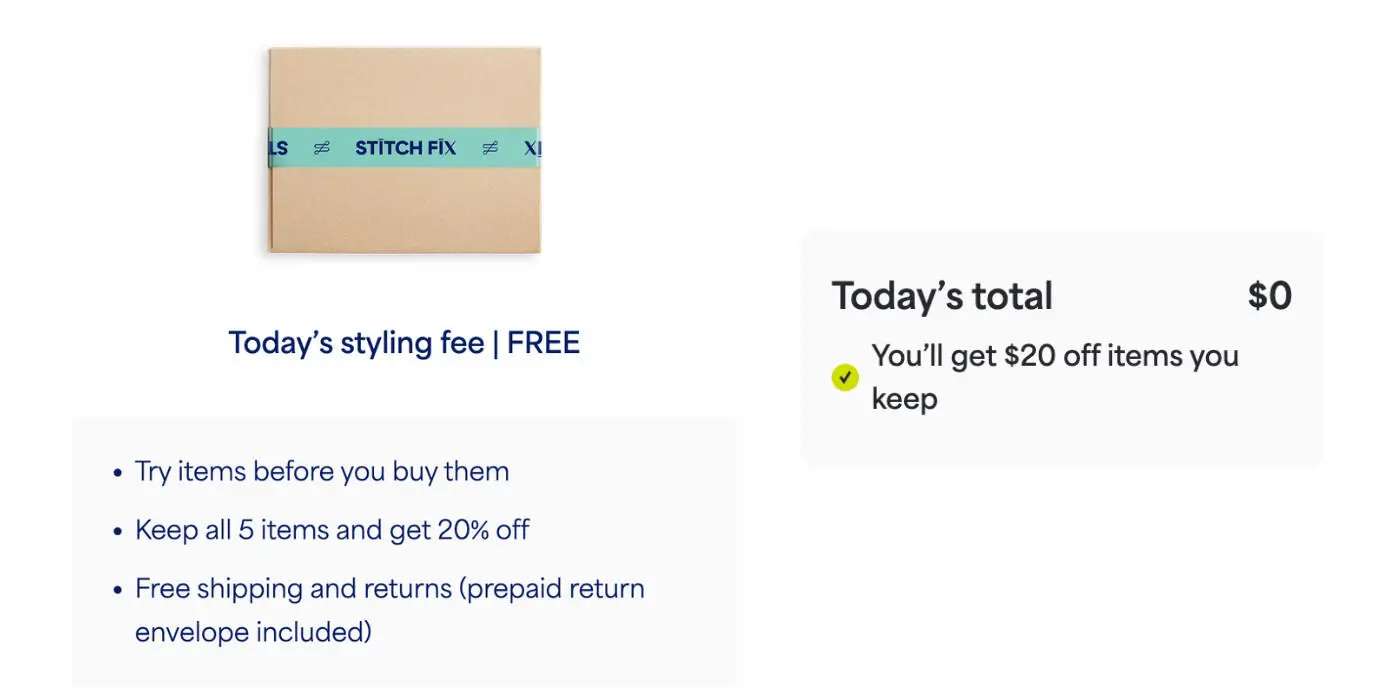Image resolution: width=1400 pixels, height=700 pixels.
Task: Select the word FREE in the styling fee line
Action: [x=543, y=343]
